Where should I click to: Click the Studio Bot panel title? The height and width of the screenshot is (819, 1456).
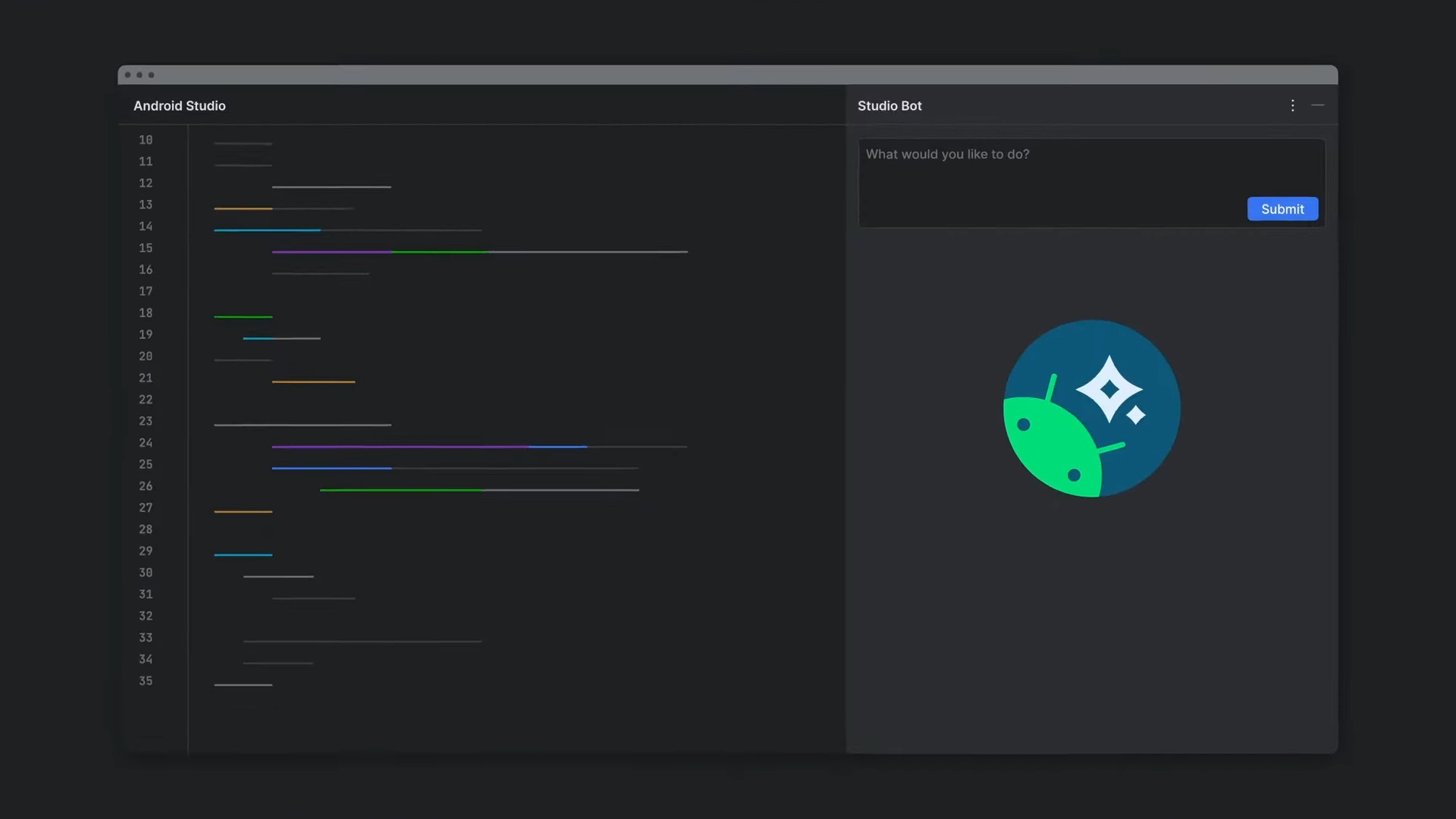point(889,105)
